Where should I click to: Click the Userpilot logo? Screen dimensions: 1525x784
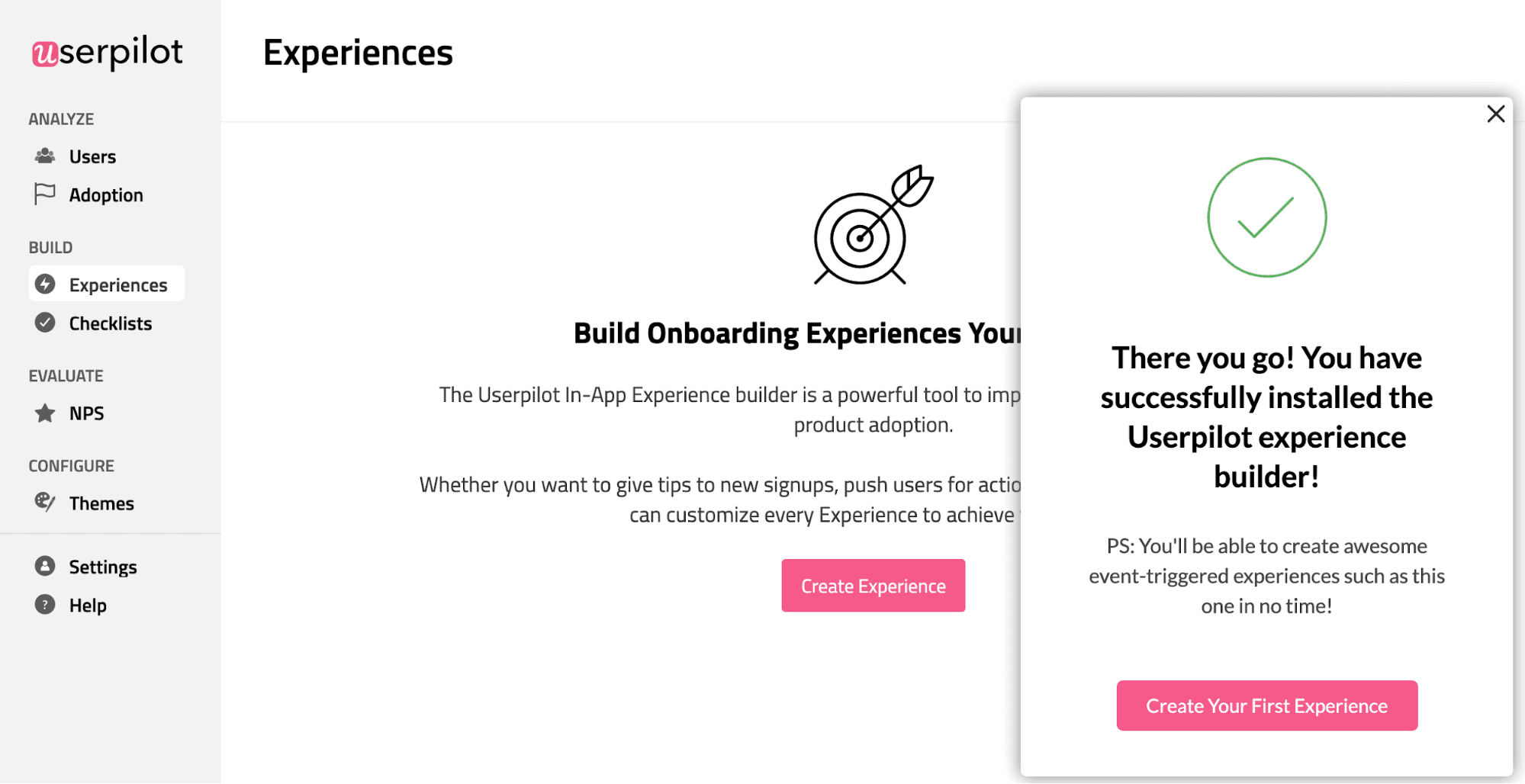pyautogui.click(x=107, y=53)
